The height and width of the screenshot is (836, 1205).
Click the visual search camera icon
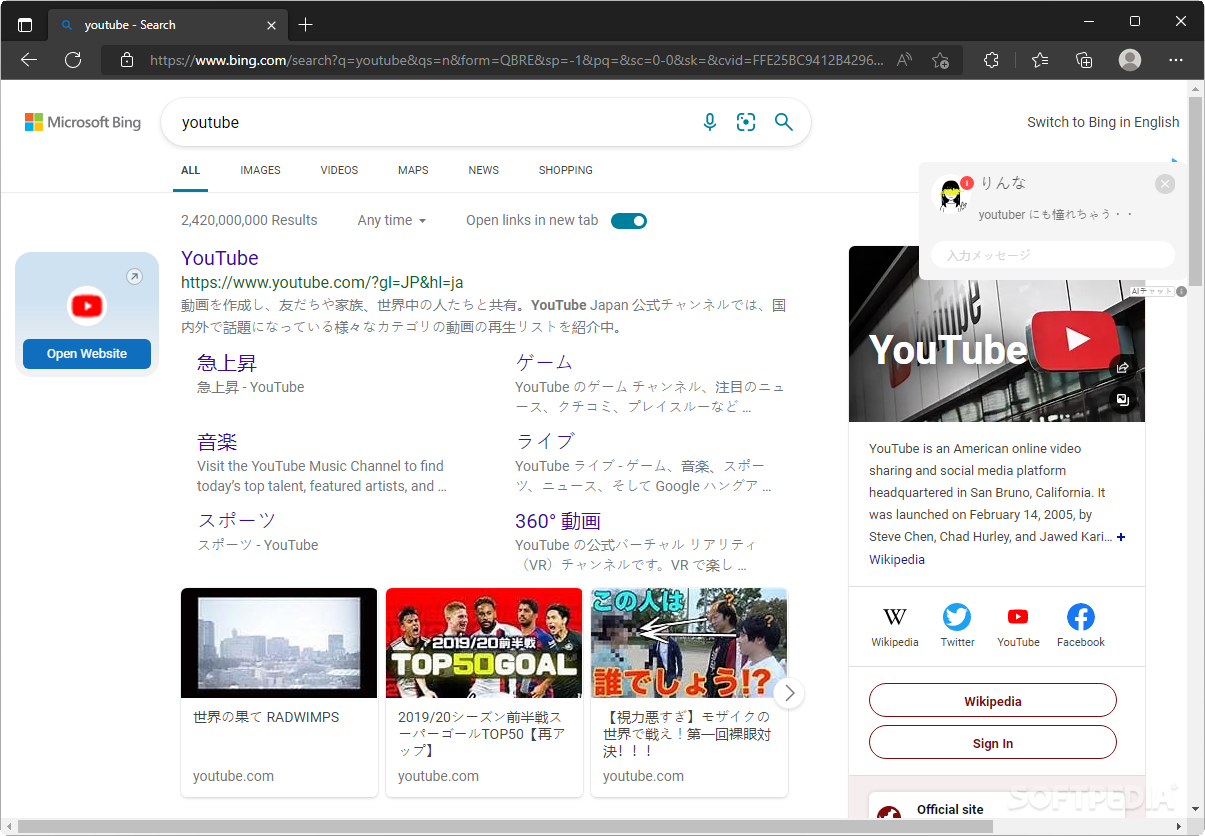coord(746,122)
